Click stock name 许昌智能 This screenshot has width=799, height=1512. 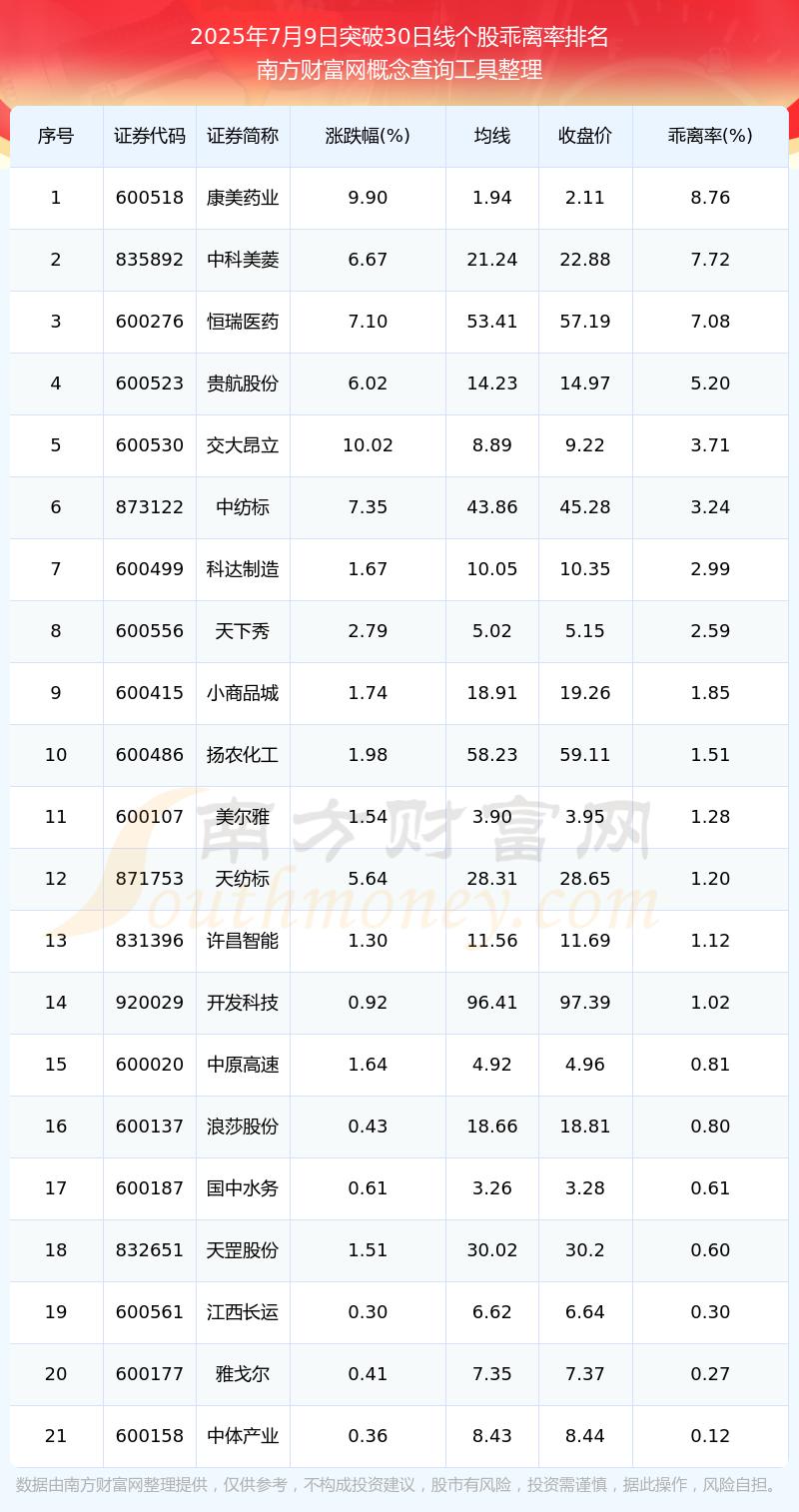coord(243,941)
